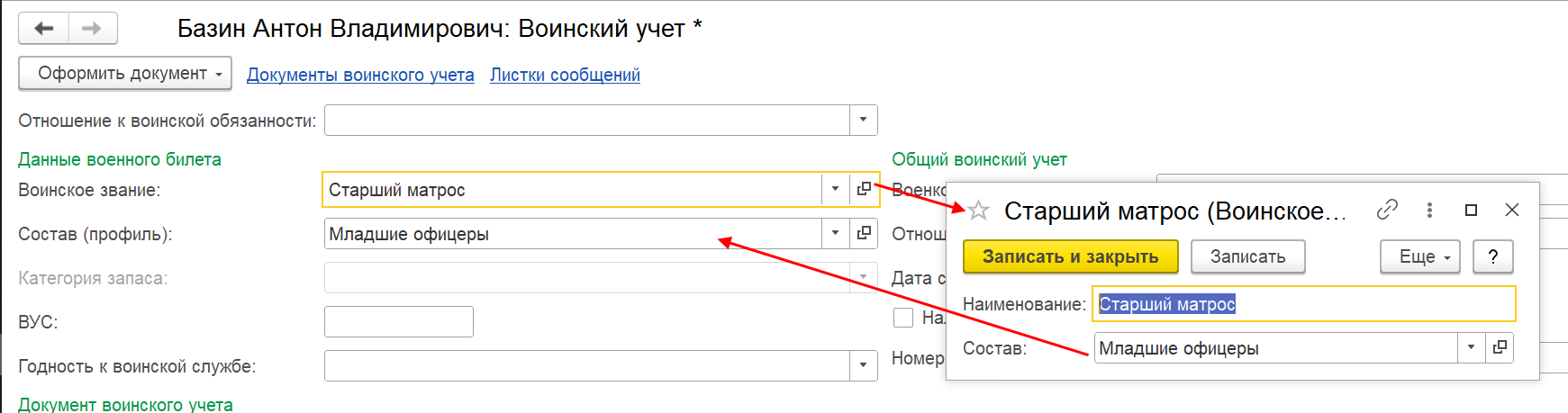Expand Отношение к воинской обязанности dropdown
Image resolution: width=1568 pixels, height=413 pixels.
point(863,120)
